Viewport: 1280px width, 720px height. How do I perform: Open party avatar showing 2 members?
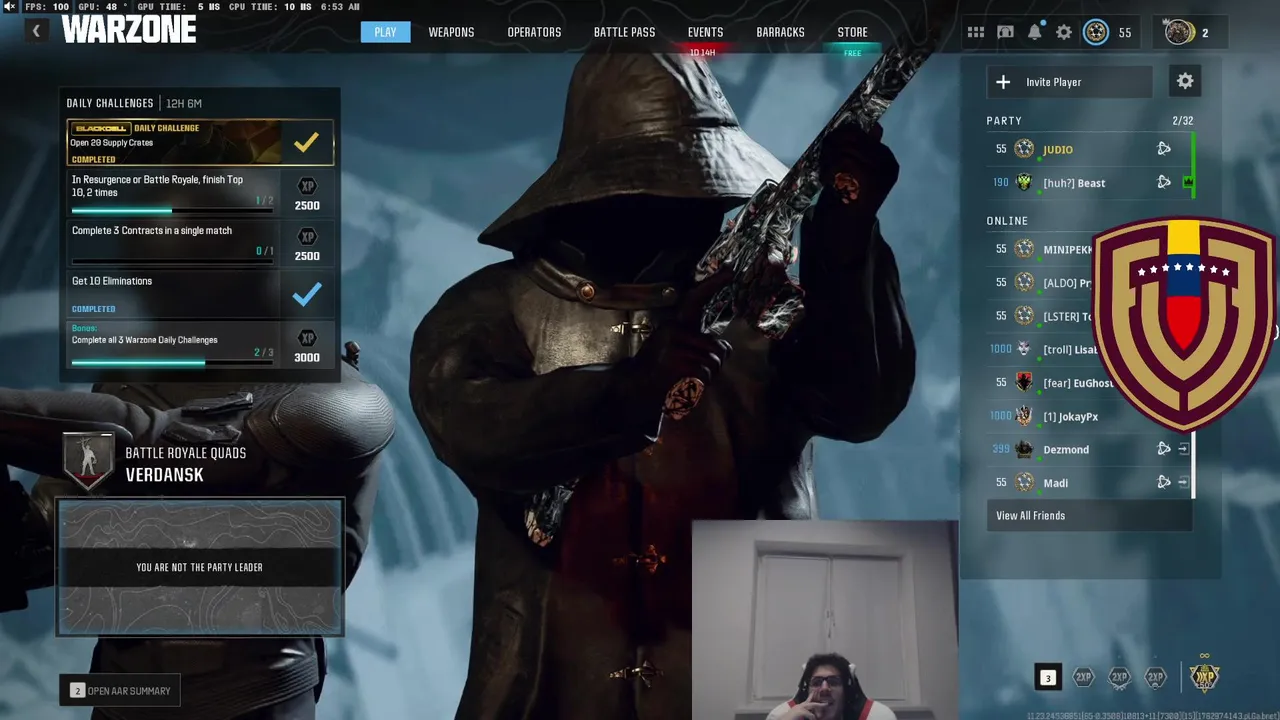pos(1180,32)
